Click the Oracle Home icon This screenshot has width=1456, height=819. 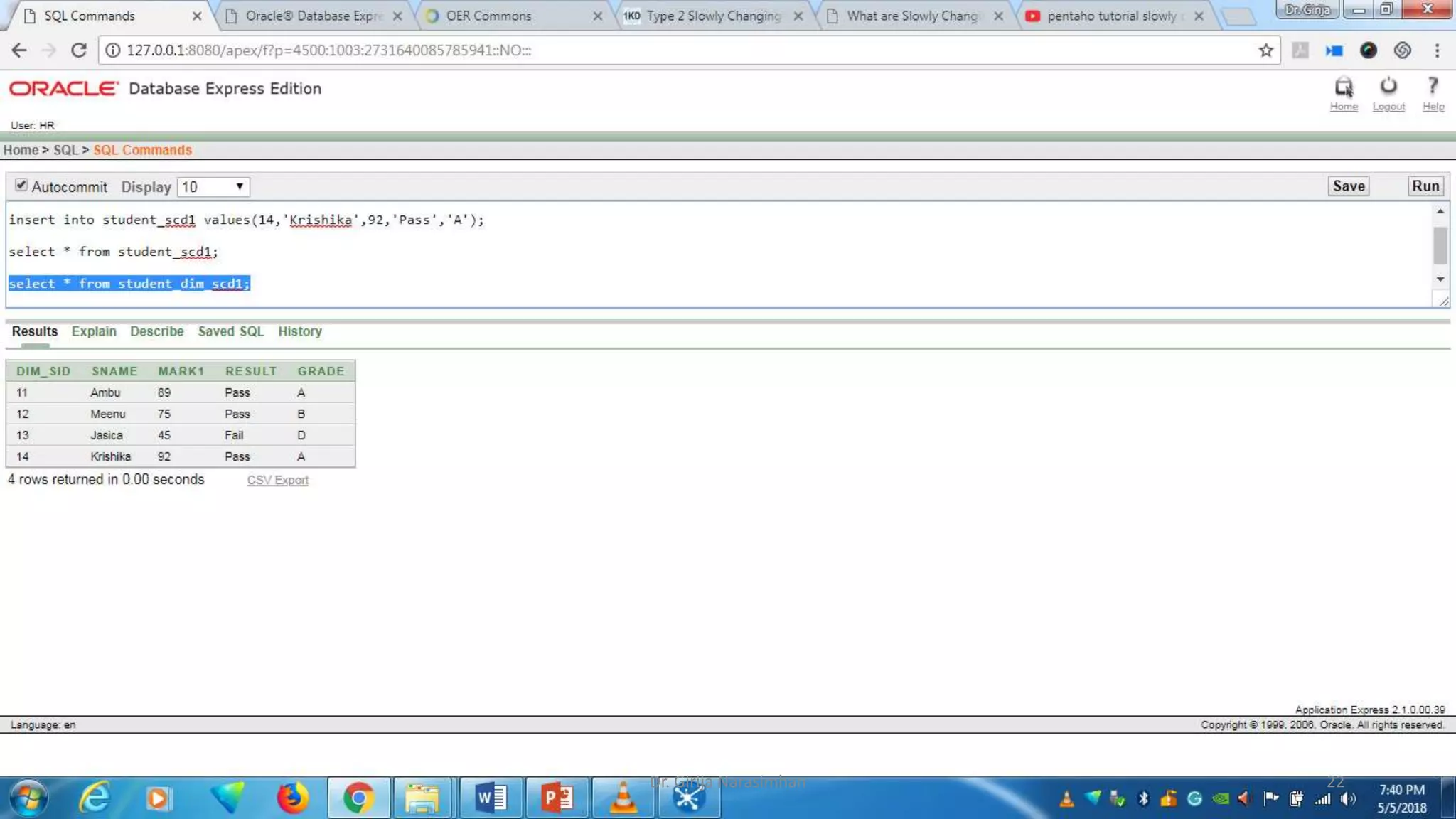(1343, 87)
